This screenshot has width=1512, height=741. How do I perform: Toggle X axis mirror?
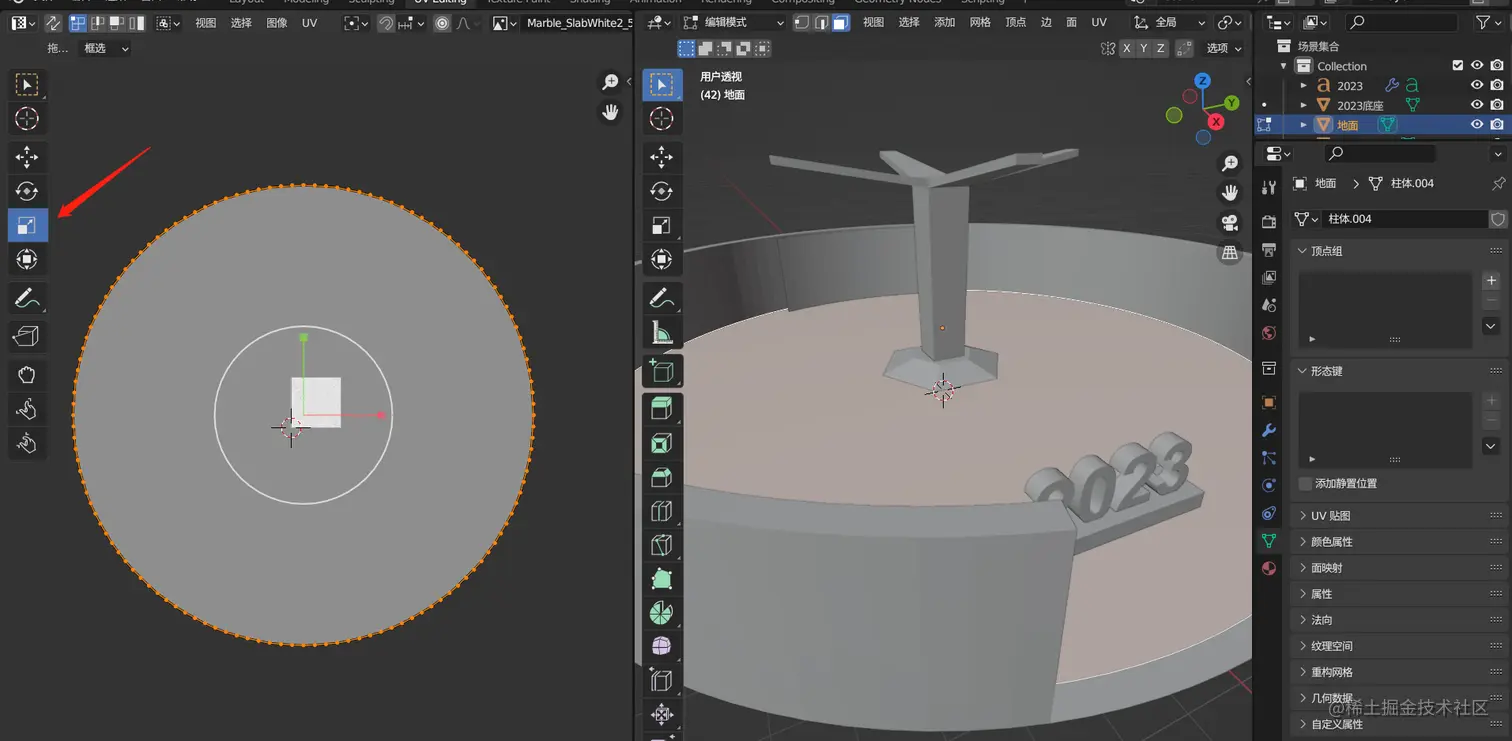1127,48
